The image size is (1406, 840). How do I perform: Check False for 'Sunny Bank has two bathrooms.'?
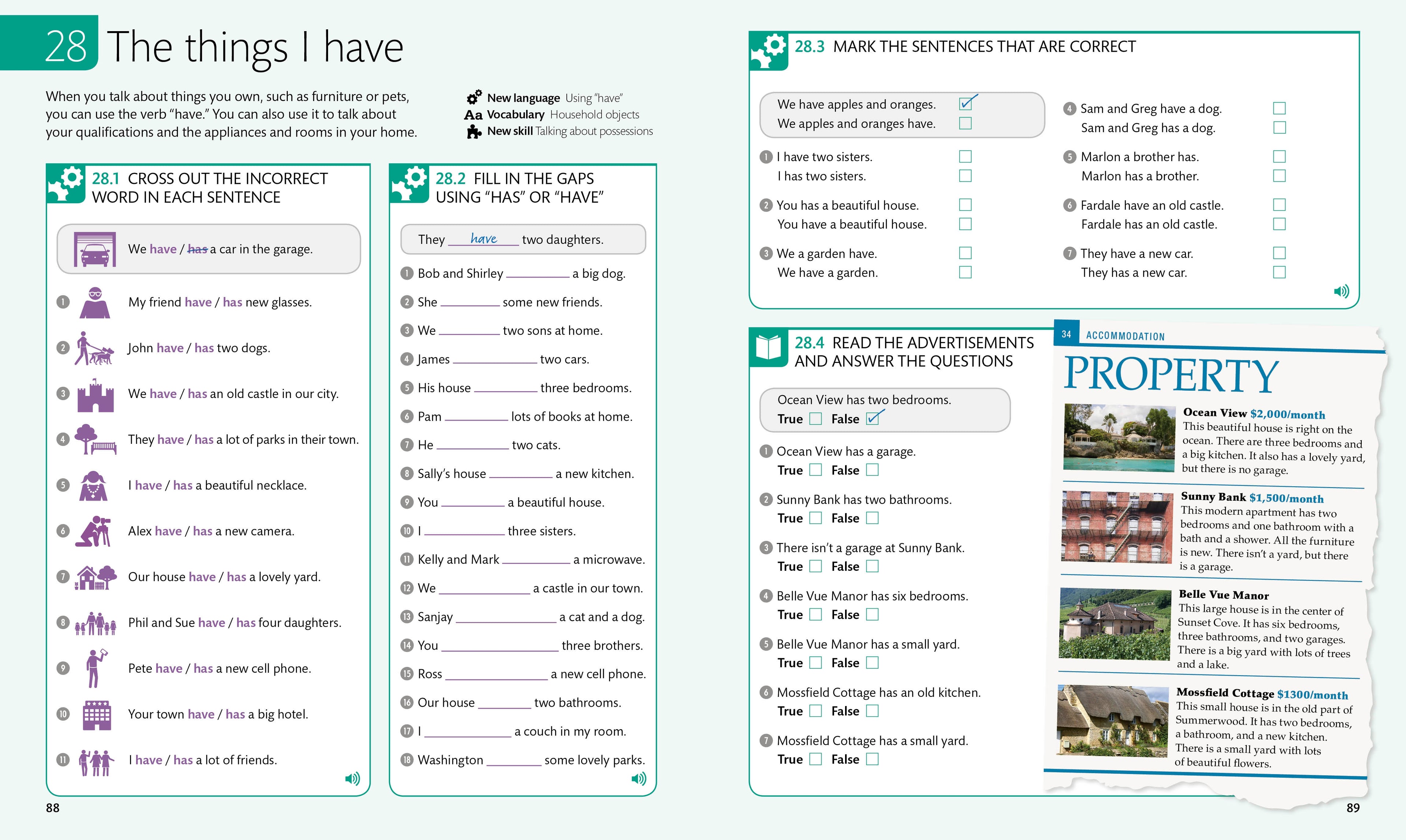coord(872,518)
